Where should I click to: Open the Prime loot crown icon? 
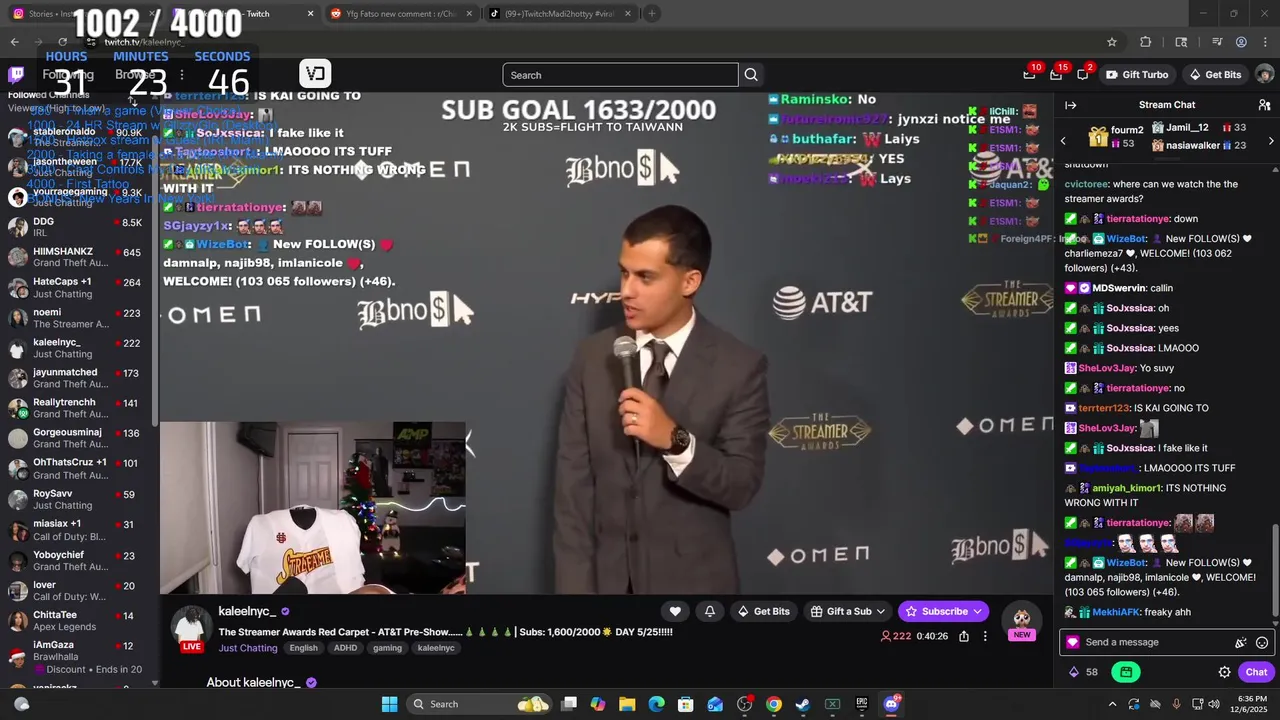(x=1029, y=75)
